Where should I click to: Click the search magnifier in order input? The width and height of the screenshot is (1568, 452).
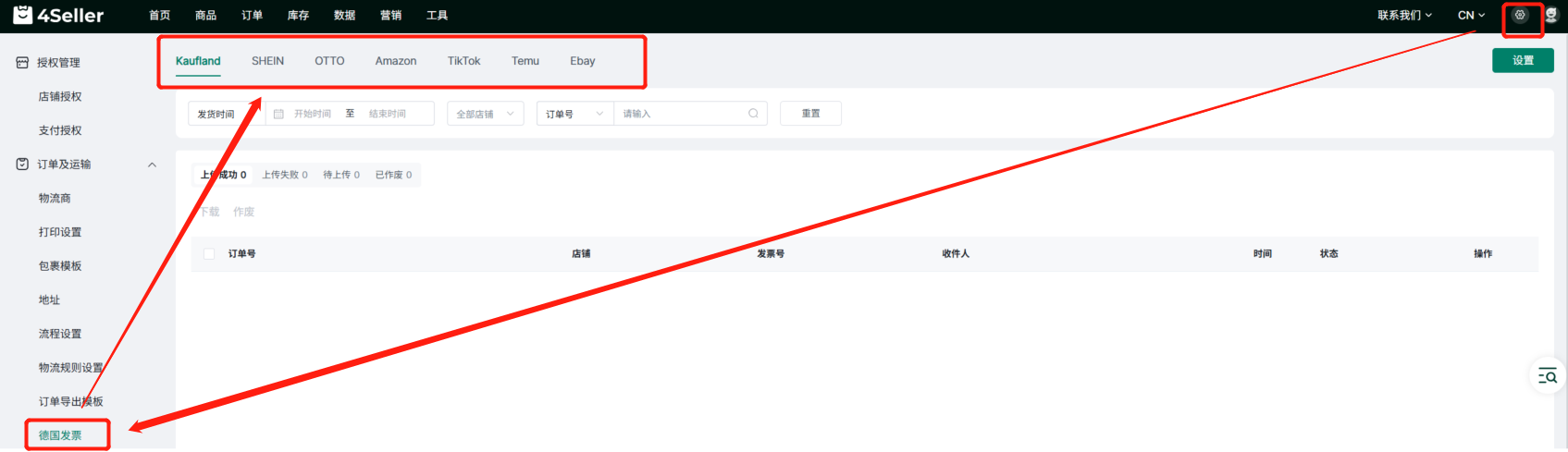tap(753, 114)
